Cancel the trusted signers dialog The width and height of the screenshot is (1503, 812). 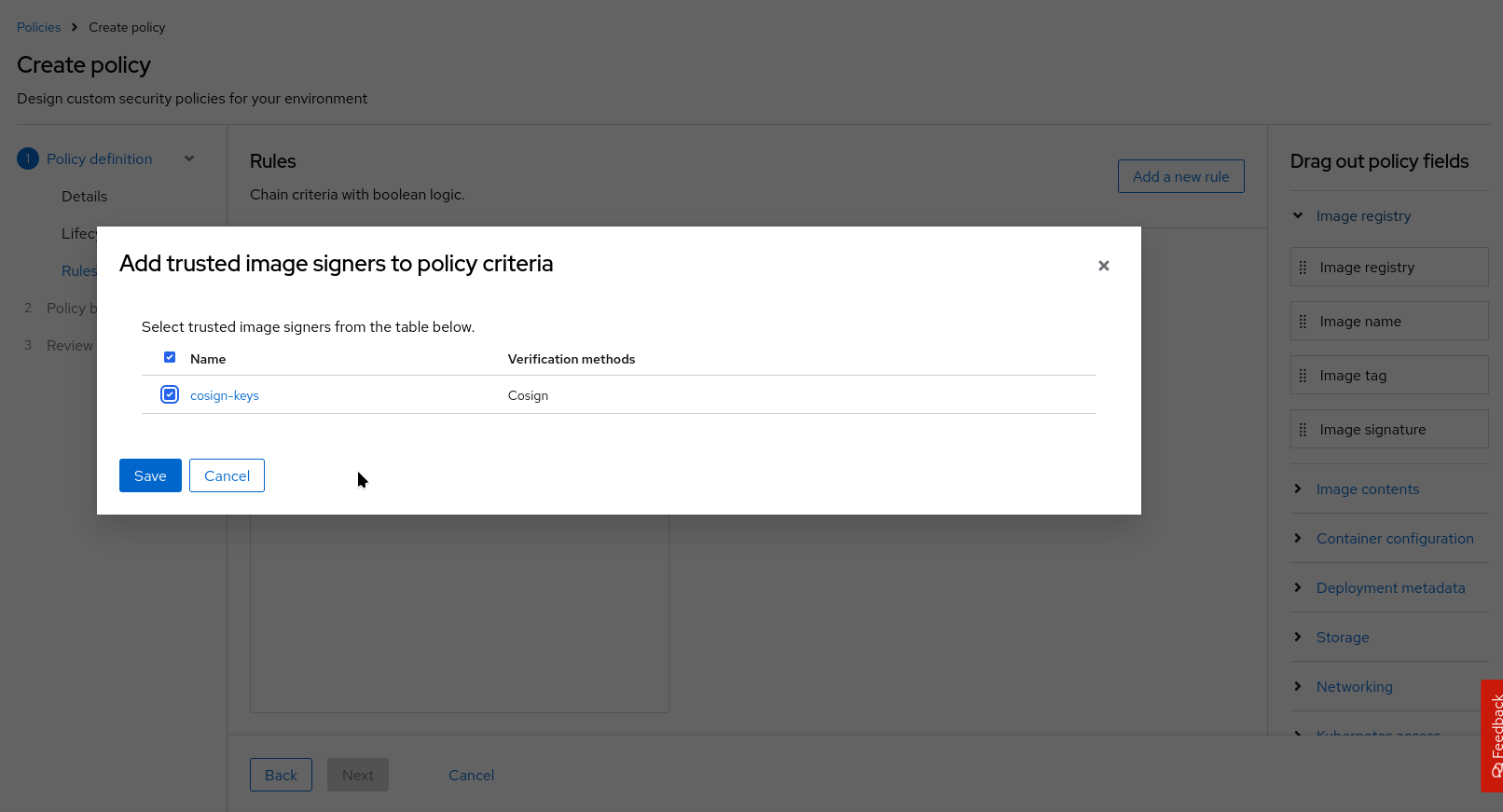click(227, 475)
